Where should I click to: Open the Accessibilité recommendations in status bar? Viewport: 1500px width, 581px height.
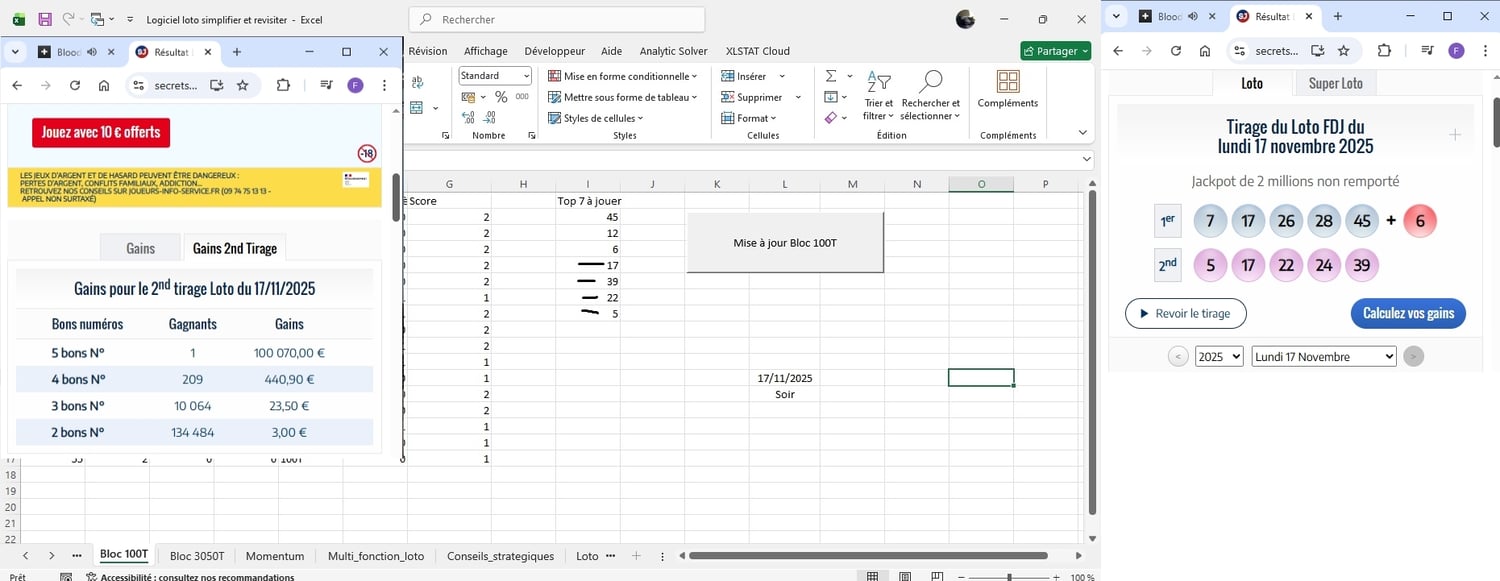[190, 577]
